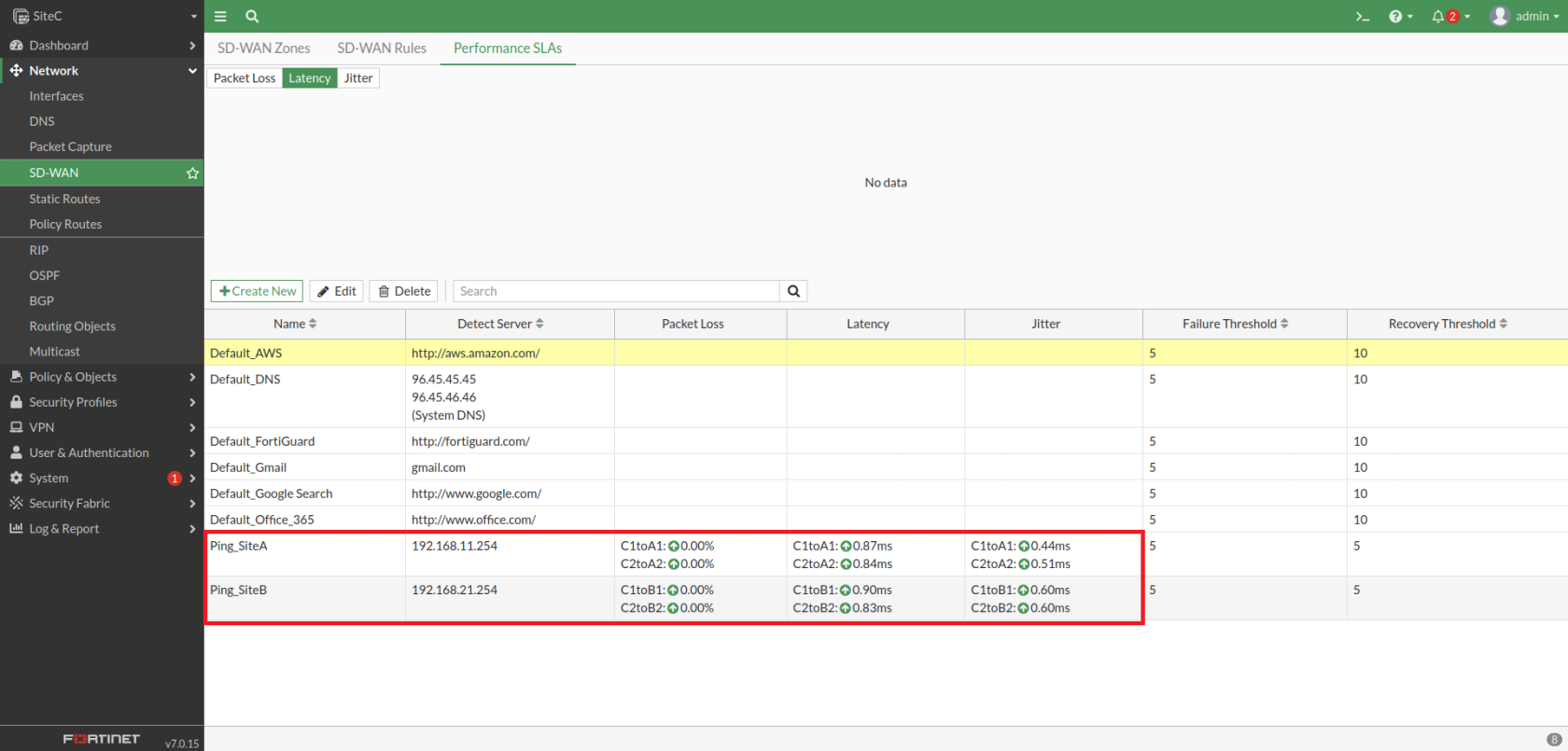The height and width of the screenshot is (751, 1568).
Task: Sort by Recovery Threshold column arrows
Action: click(1503, 324)
